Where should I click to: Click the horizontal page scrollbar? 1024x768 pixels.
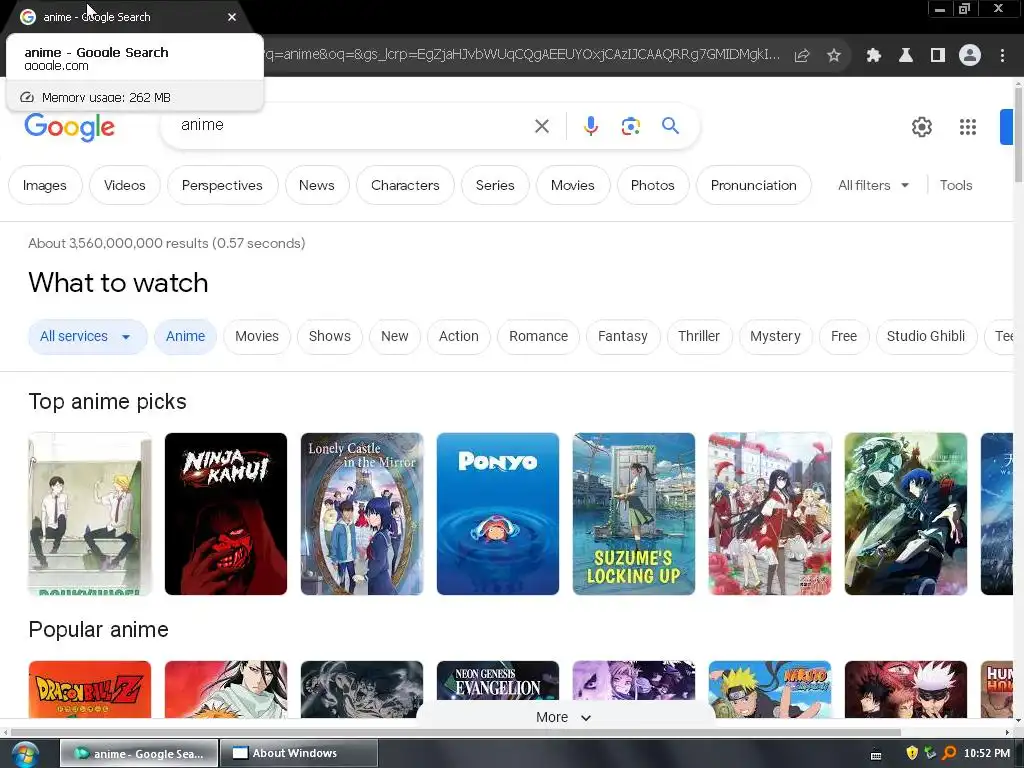(x=456, y=732)
